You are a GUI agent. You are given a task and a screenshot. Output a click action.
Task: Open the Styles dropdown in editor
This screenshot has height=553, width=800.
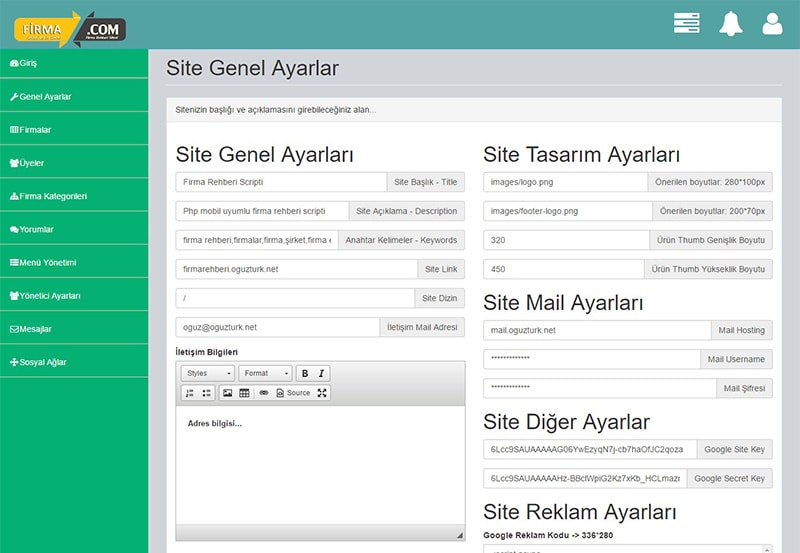click(208, 373)
